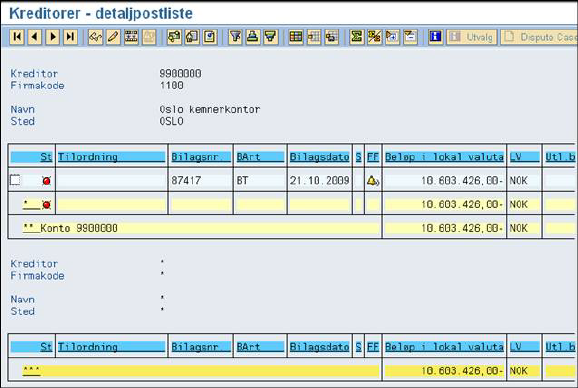
Task: Click the greyed-out icon after mass change
Action: pos(149,36)
